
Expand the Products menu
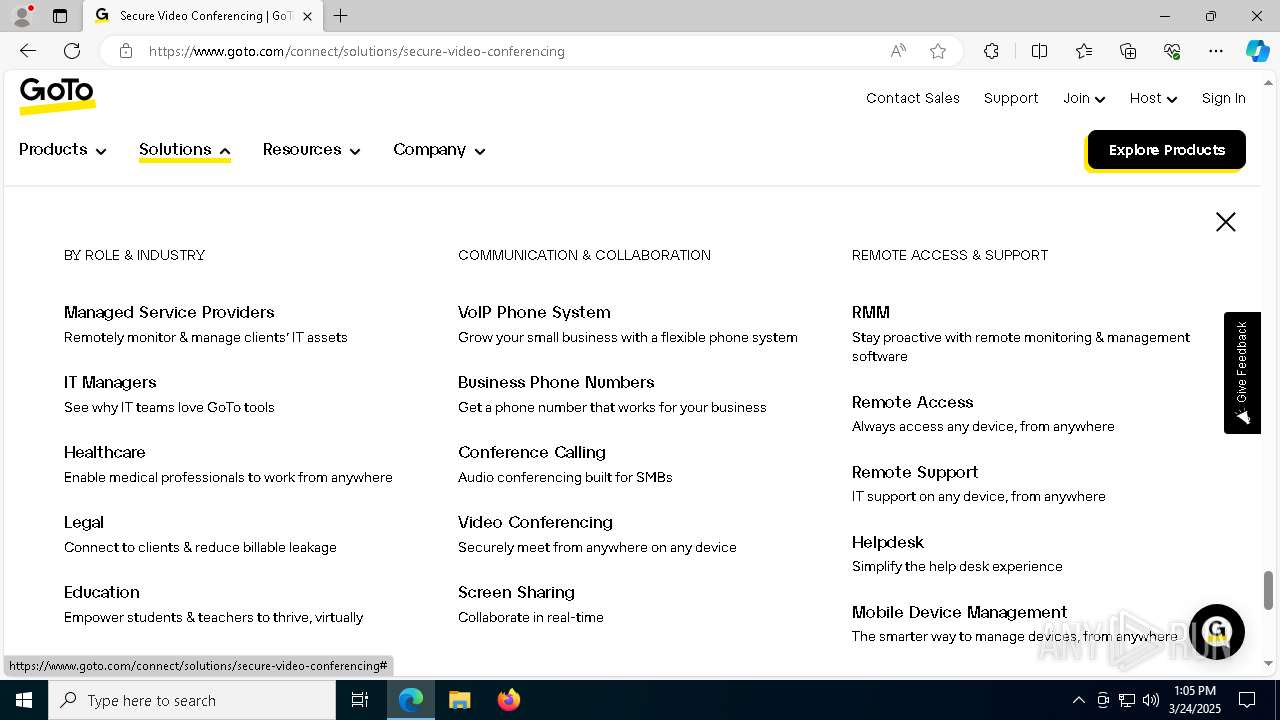62,150
